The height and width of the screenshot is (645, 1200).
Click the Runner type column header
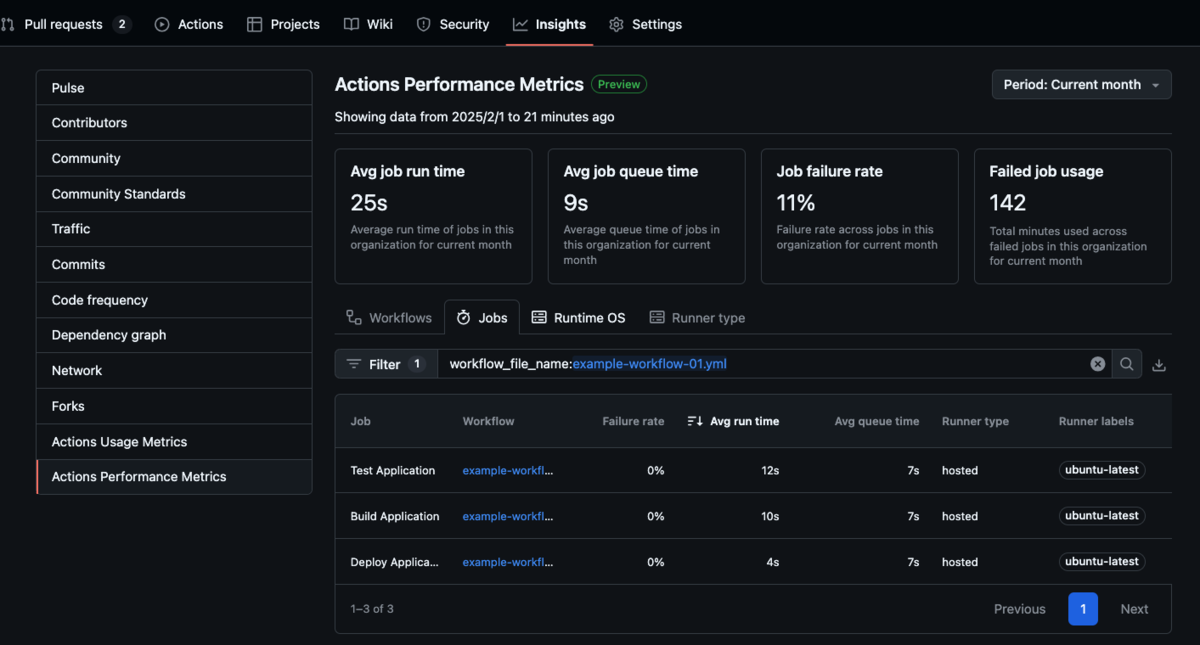(x=975, y=421)
